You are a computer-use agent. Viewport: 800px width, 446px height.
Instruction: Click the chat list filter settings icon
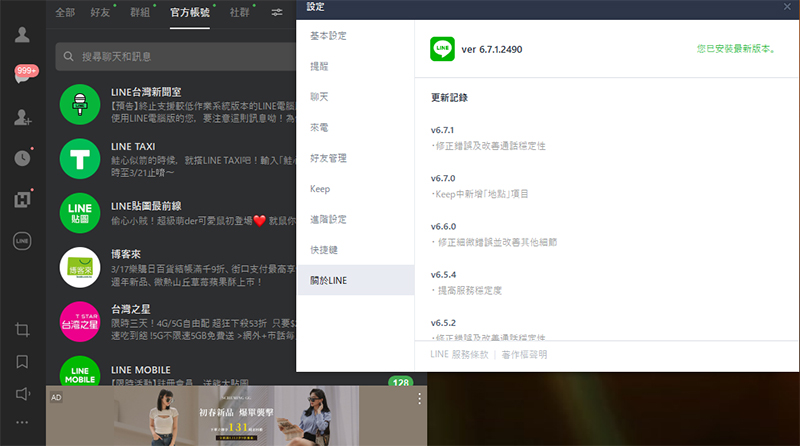point(277,12)
